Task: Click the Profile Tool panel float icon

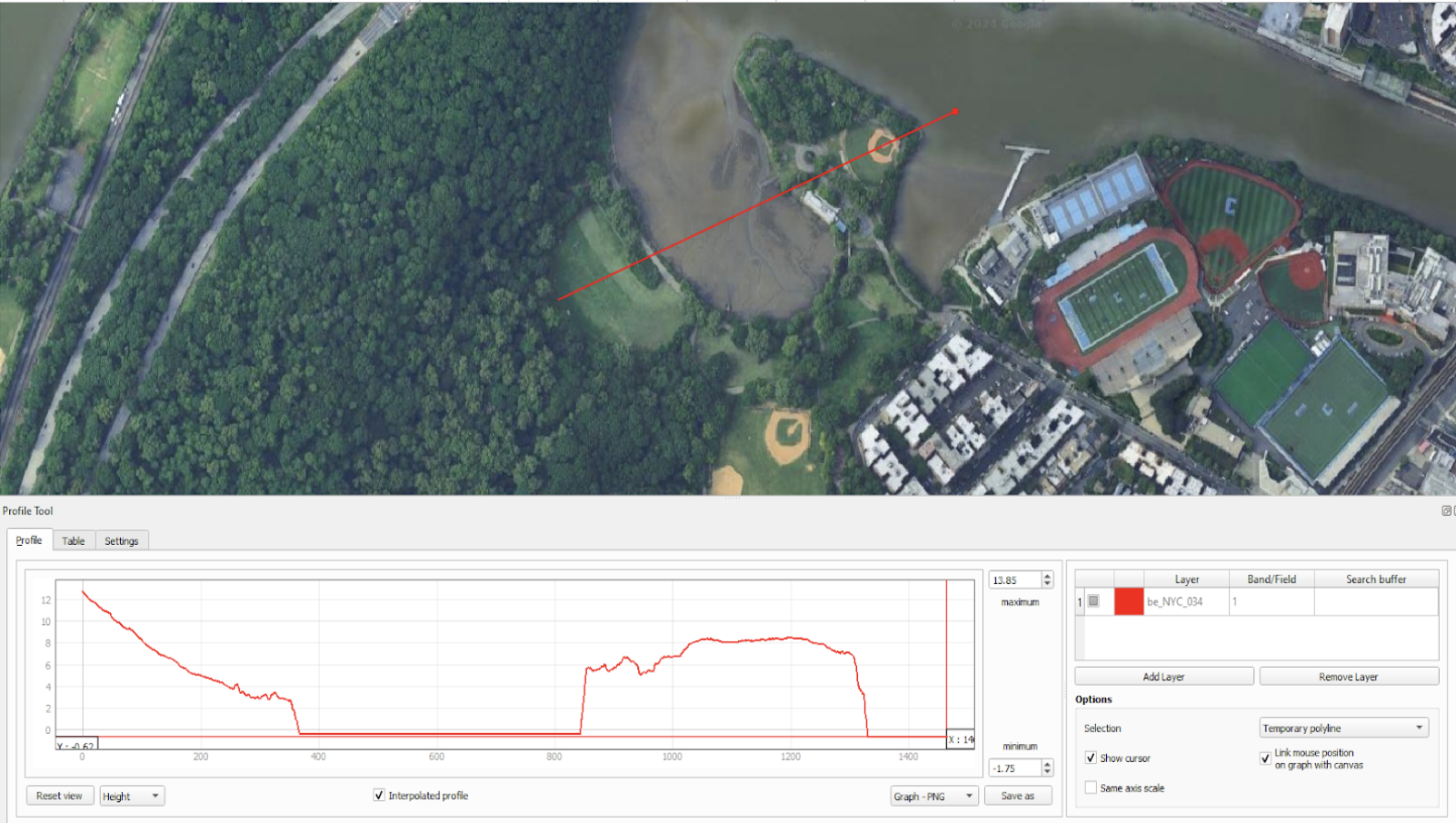Action: click(x=1446, y=511)
